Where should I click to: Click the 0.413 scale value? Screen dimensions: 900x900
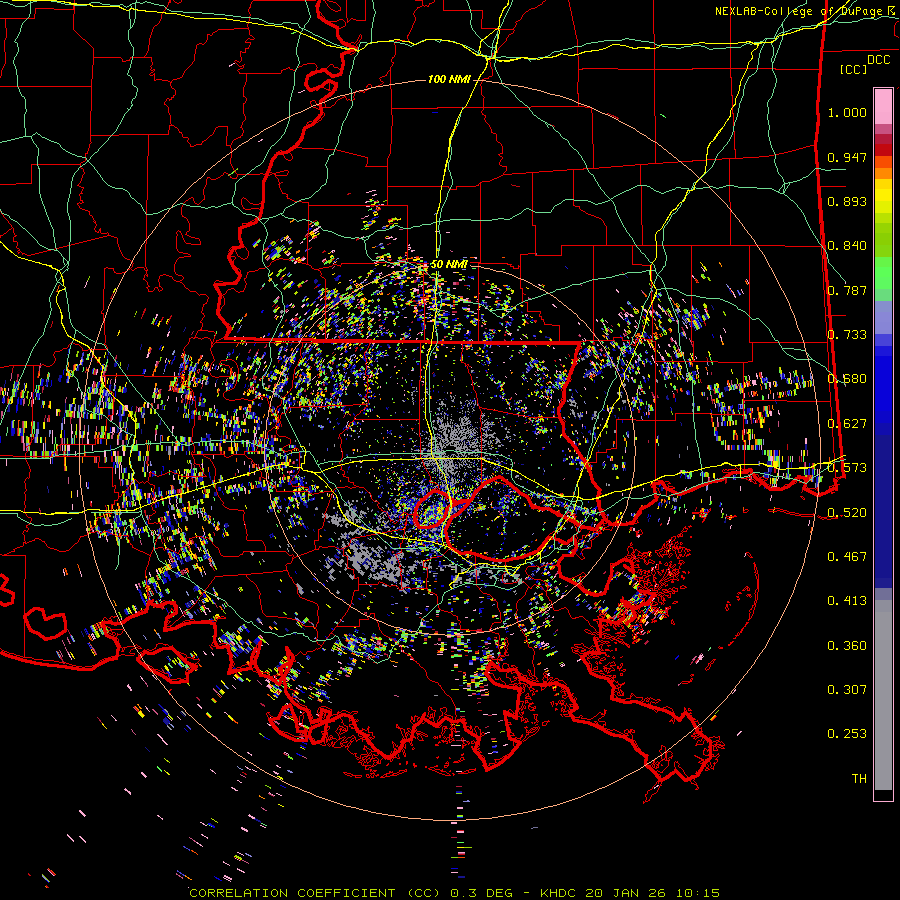(x=847, y=601)
